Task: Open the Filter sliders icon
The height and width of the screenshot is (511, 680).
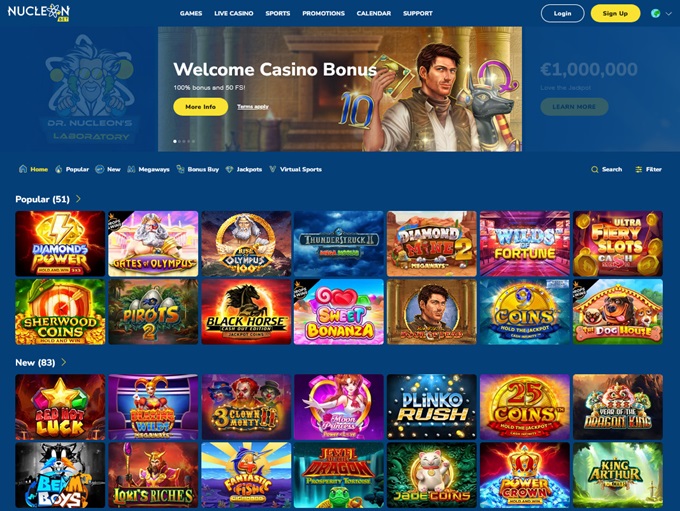Action: click(x=638, y=170)
